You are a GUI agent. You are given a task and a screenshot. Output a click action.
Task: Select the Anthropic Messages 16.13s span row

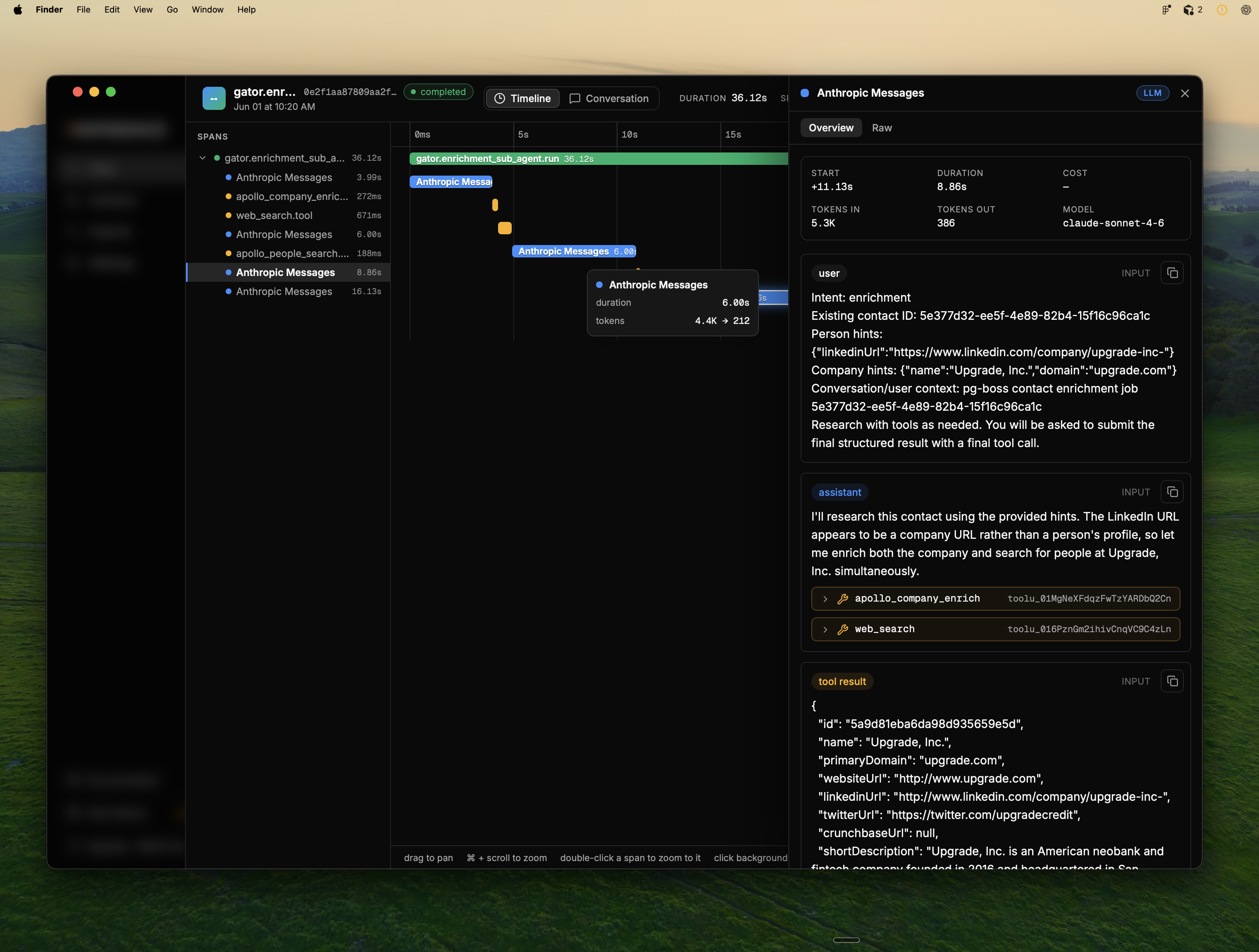coord(289,291)
